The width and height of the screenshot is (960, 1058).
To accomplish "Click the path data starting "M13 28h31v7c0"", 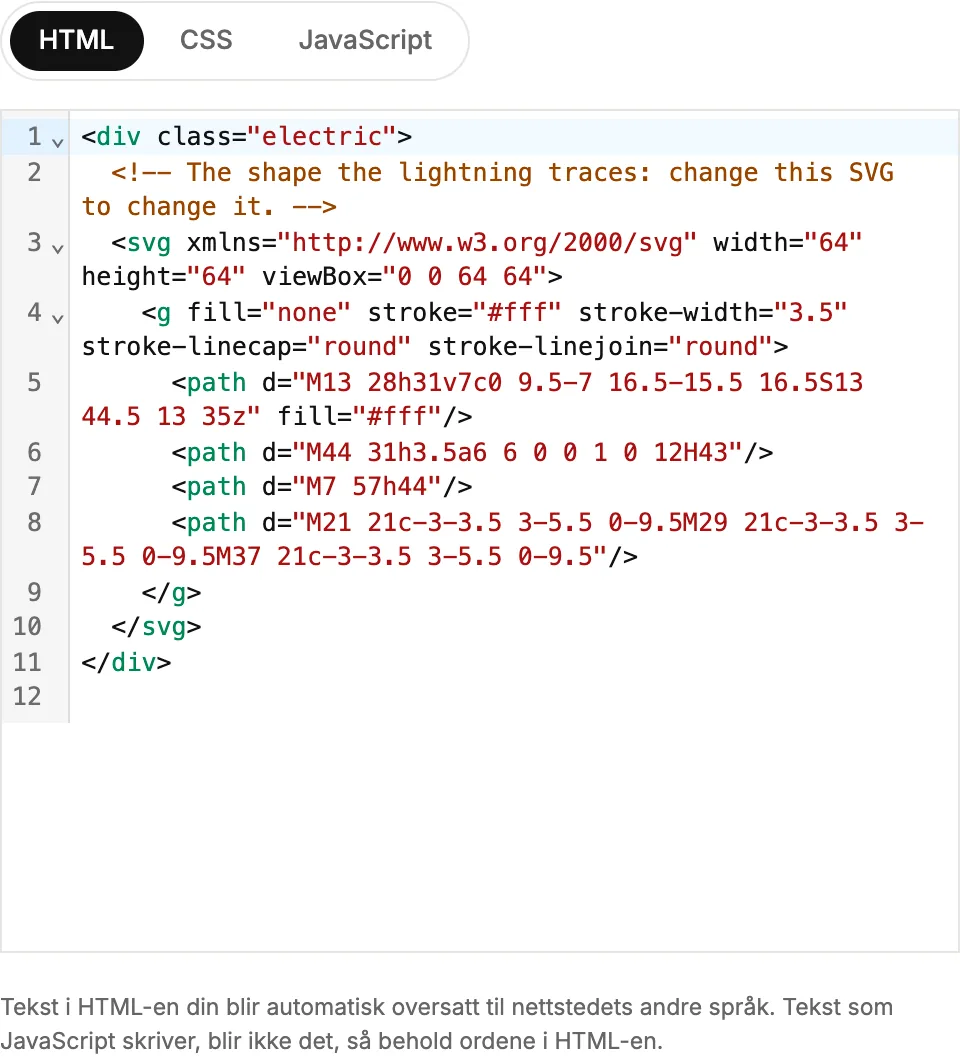I will tap(472, 399).
